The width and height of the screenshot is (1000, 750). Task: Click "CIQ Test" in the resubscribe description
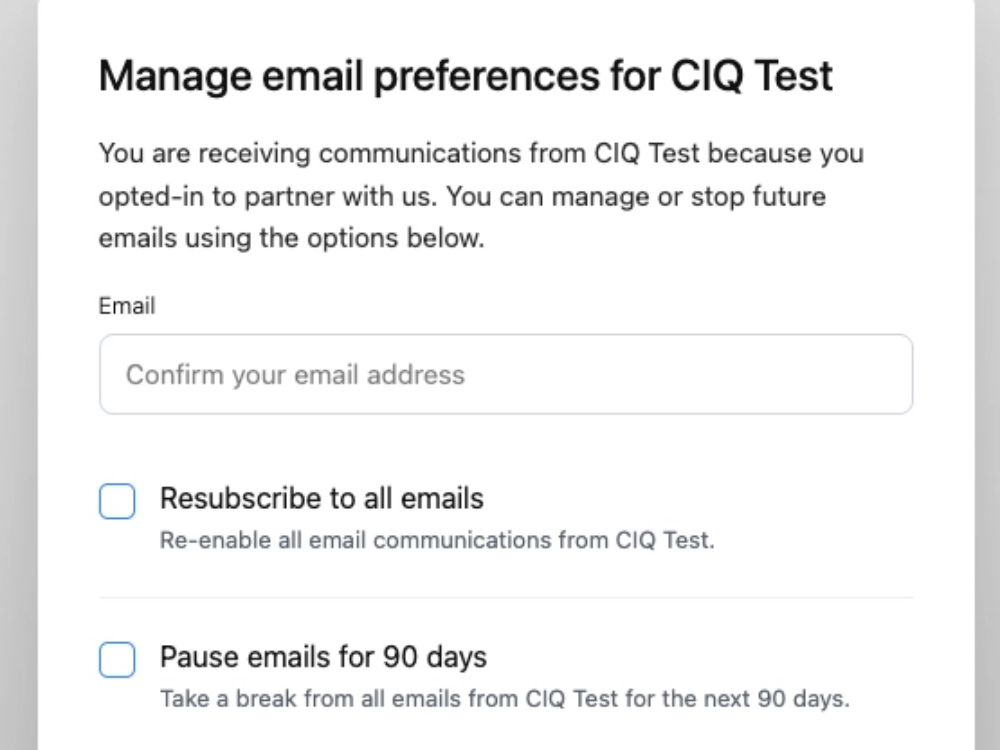673,541
